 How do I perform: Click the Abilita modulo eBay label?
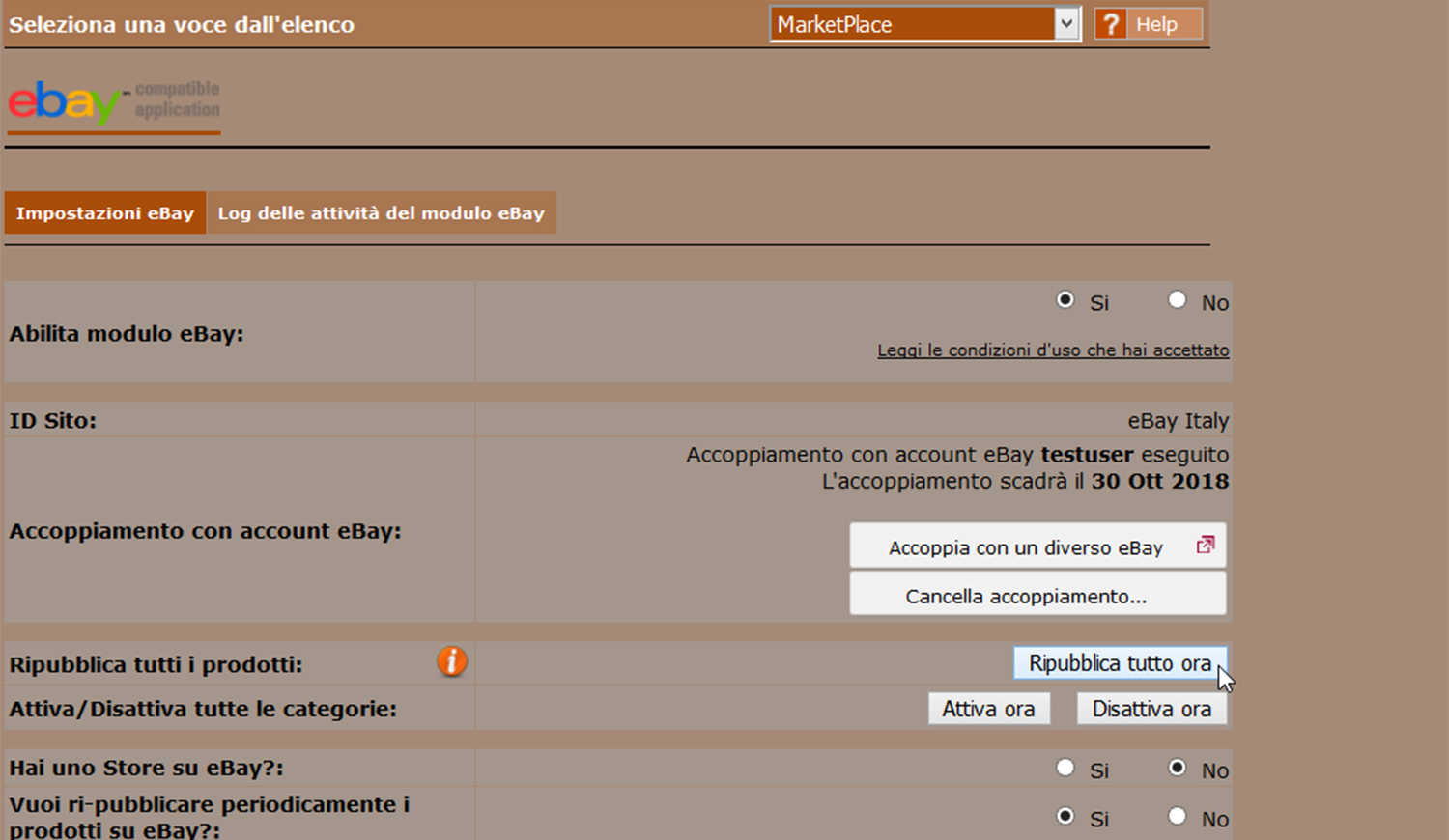coord(127,334)
